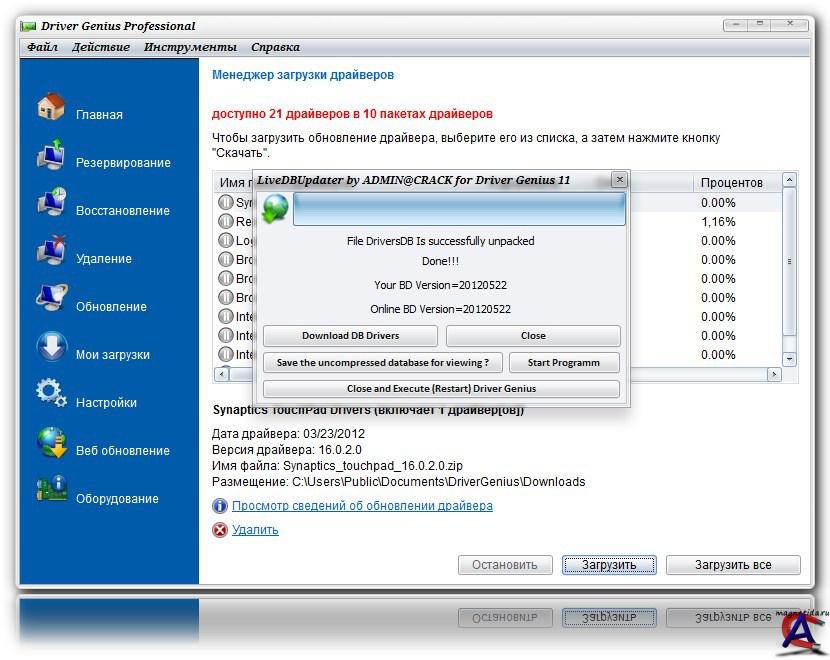Open the Обновление update icon
Screen dimensions: 830x660
(x=51, y=299)
